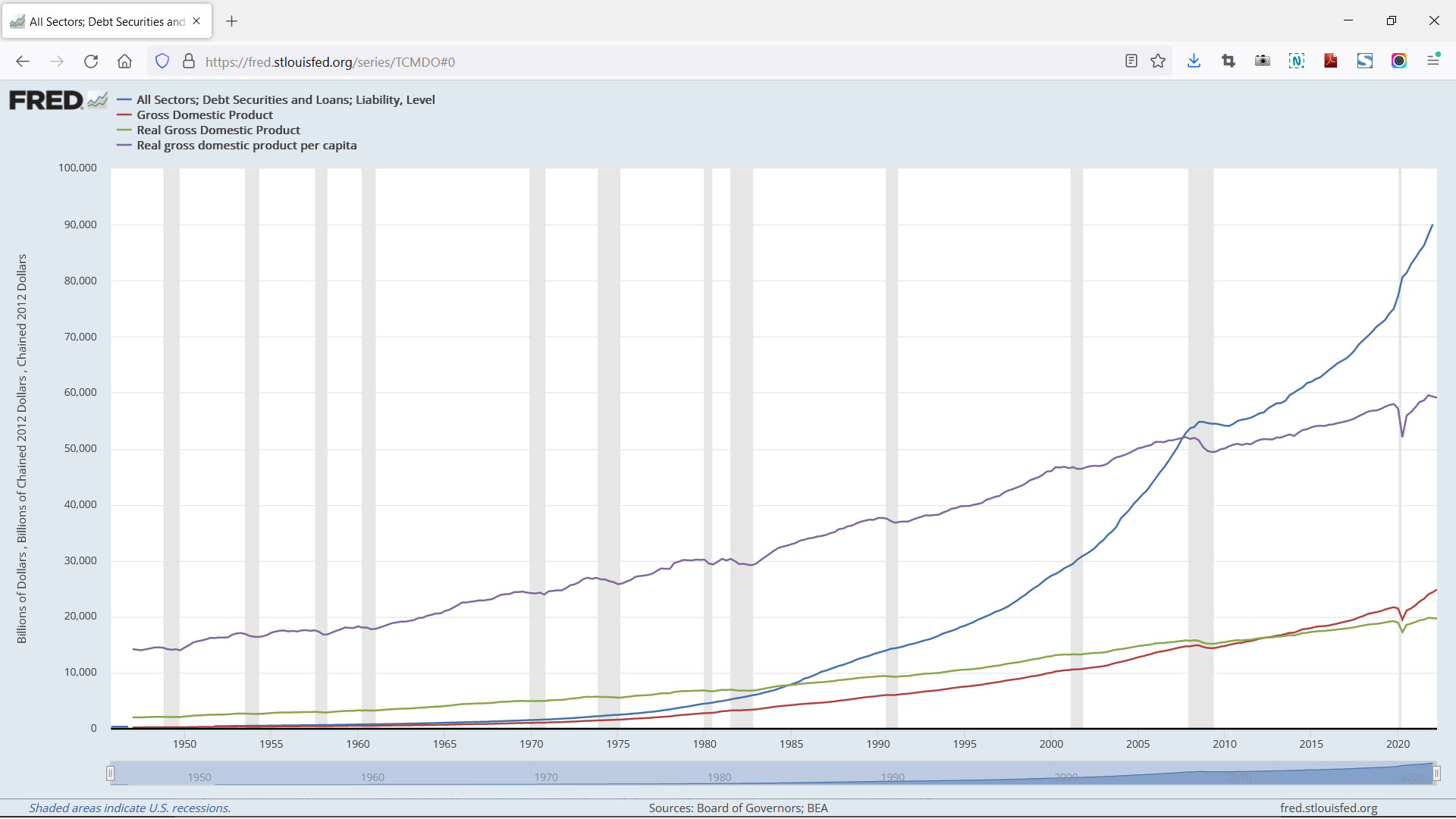Open a new browser tab
This screenshot has width=1456, height=819.
pyautogui.click(x=231, y=21)
